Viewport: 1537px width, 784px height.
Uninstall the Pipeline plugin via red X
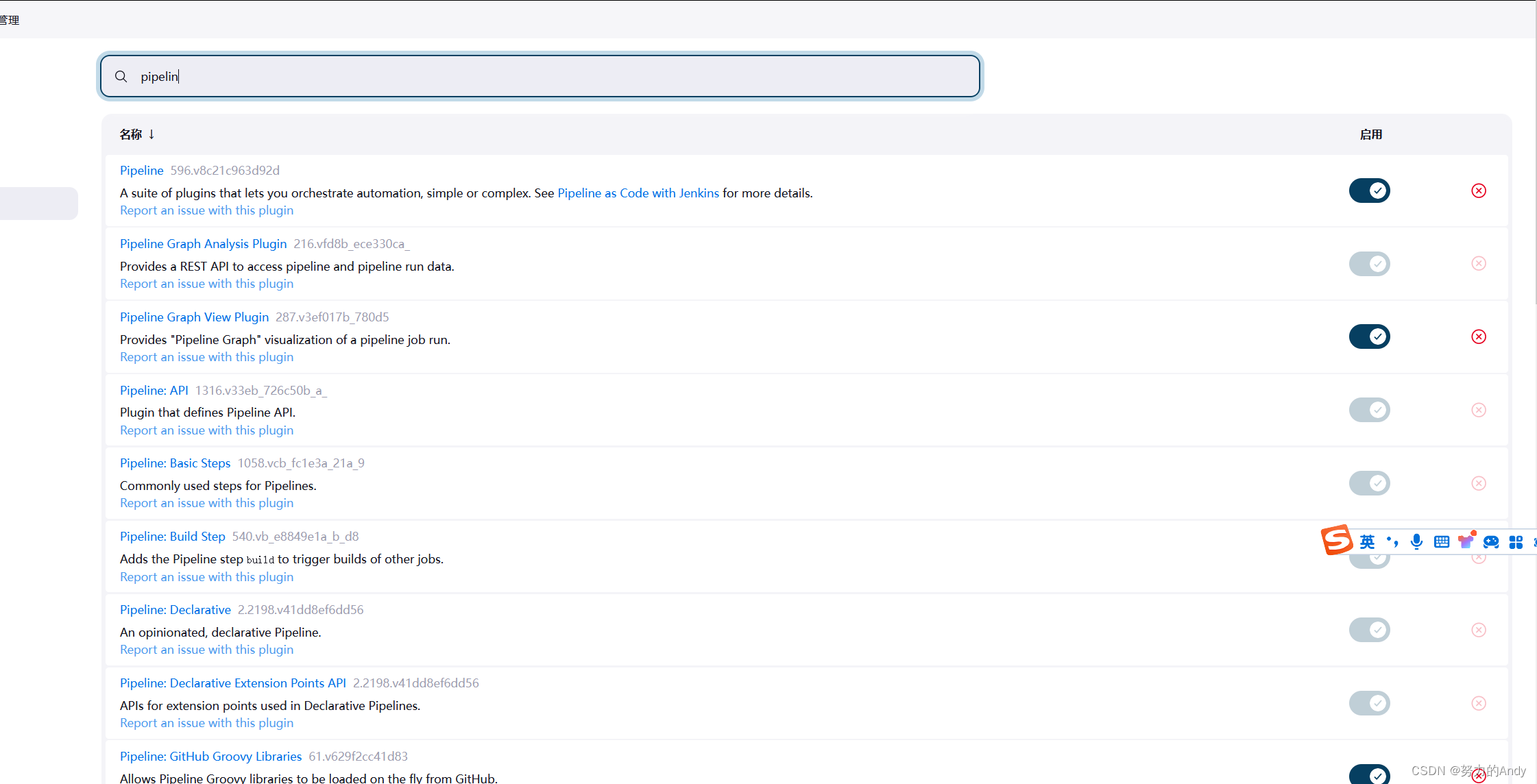coord(1479,191)
